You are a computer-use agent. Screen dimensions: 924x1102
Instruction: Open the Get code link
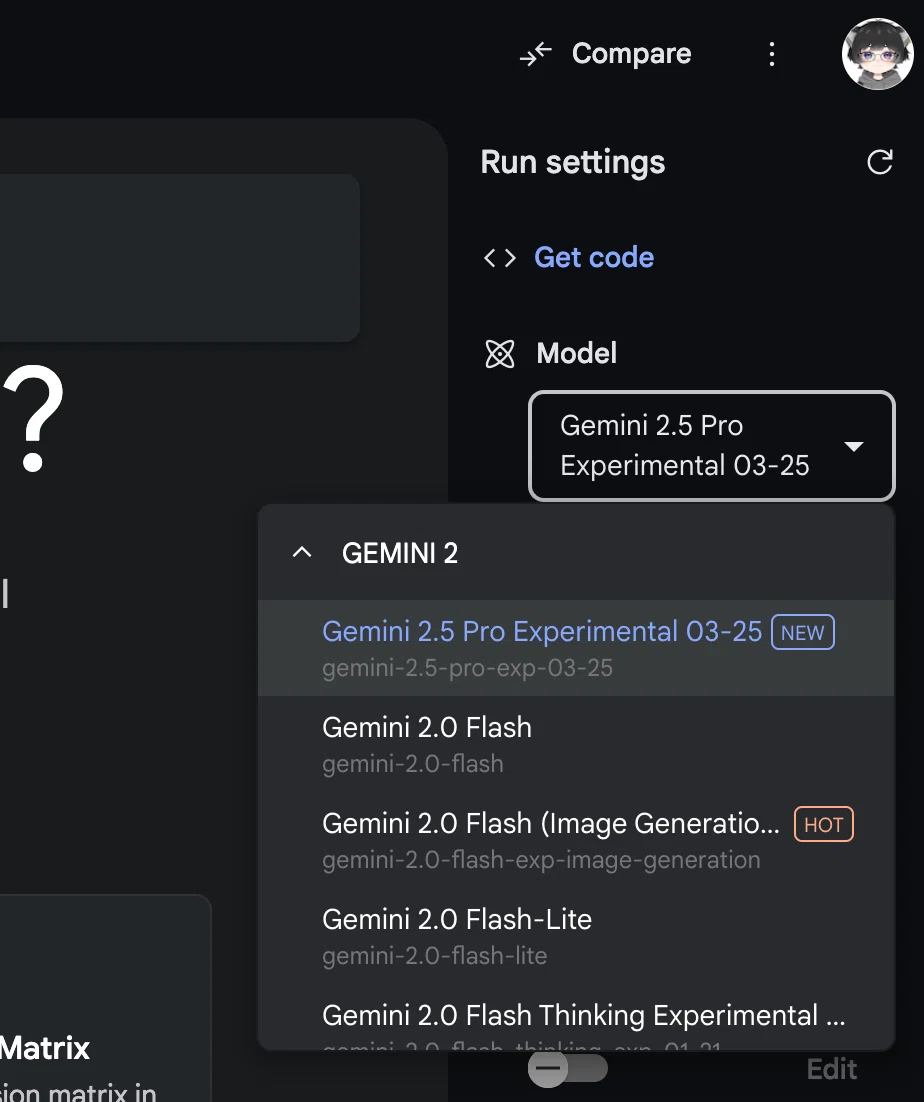(594, 257)
